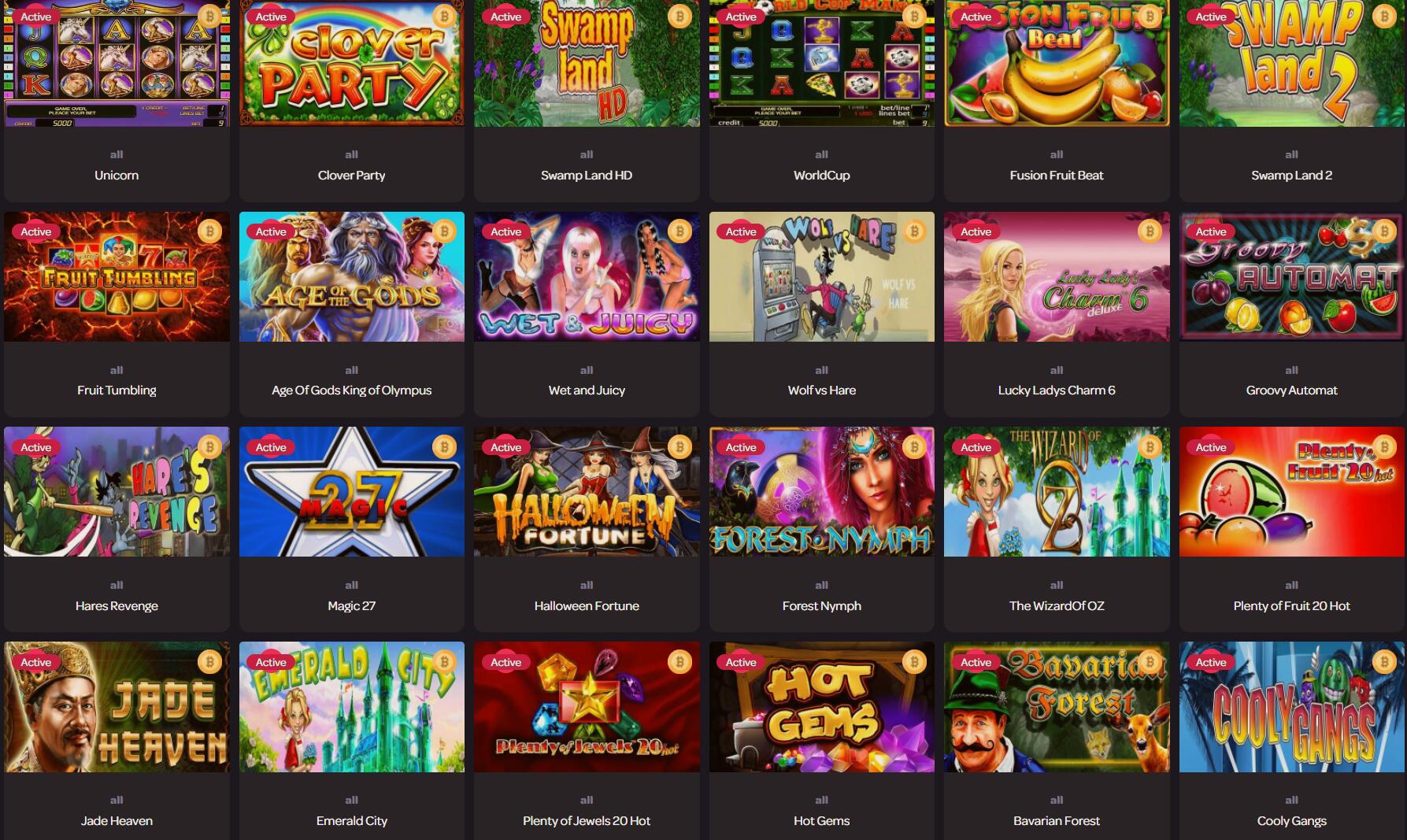The width and height of the screenshot is (1407, 840).
Task: Select the Swamp Land HD game image
Action: pyautogui.click(x=587, y=63)
